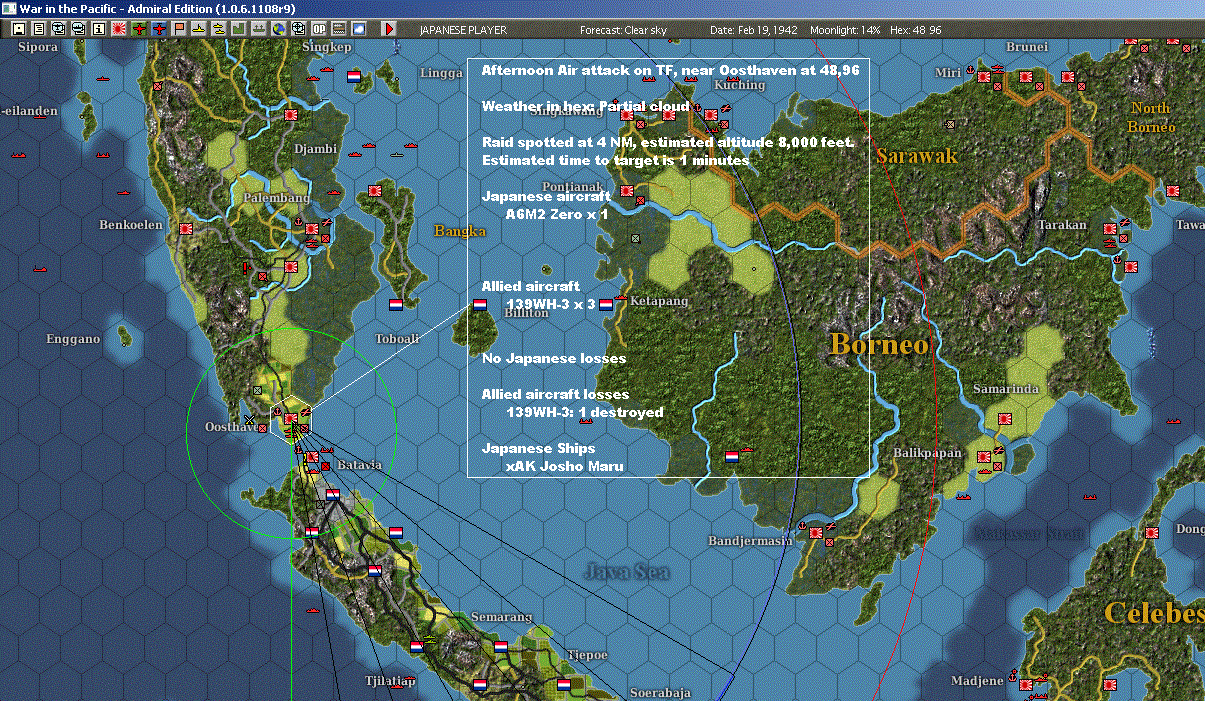
Task: Click the info 'i' toolbar icon
Action: click(98, 29)
